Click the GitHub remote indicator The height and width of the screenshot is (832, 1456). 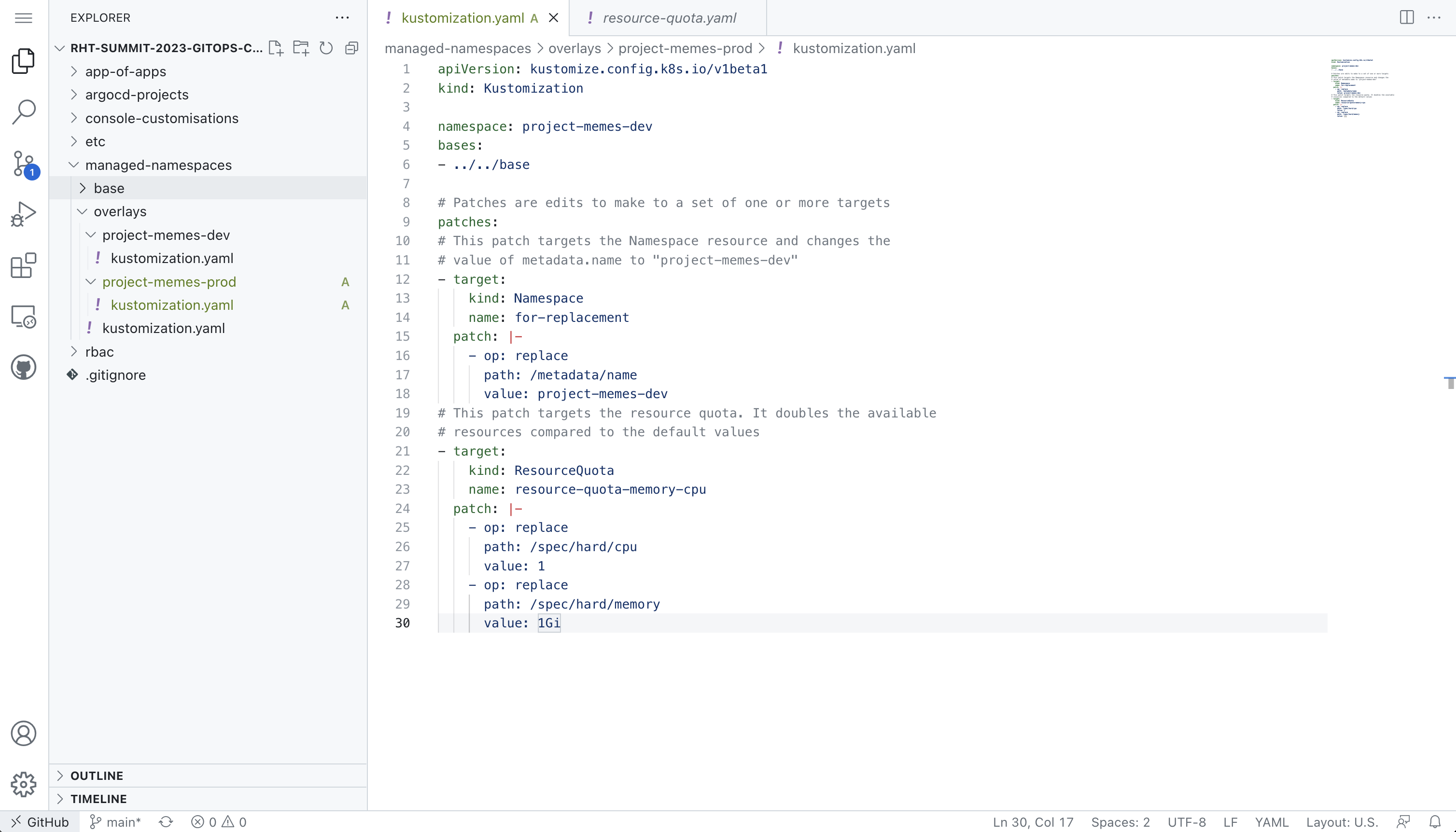[40, 822]
